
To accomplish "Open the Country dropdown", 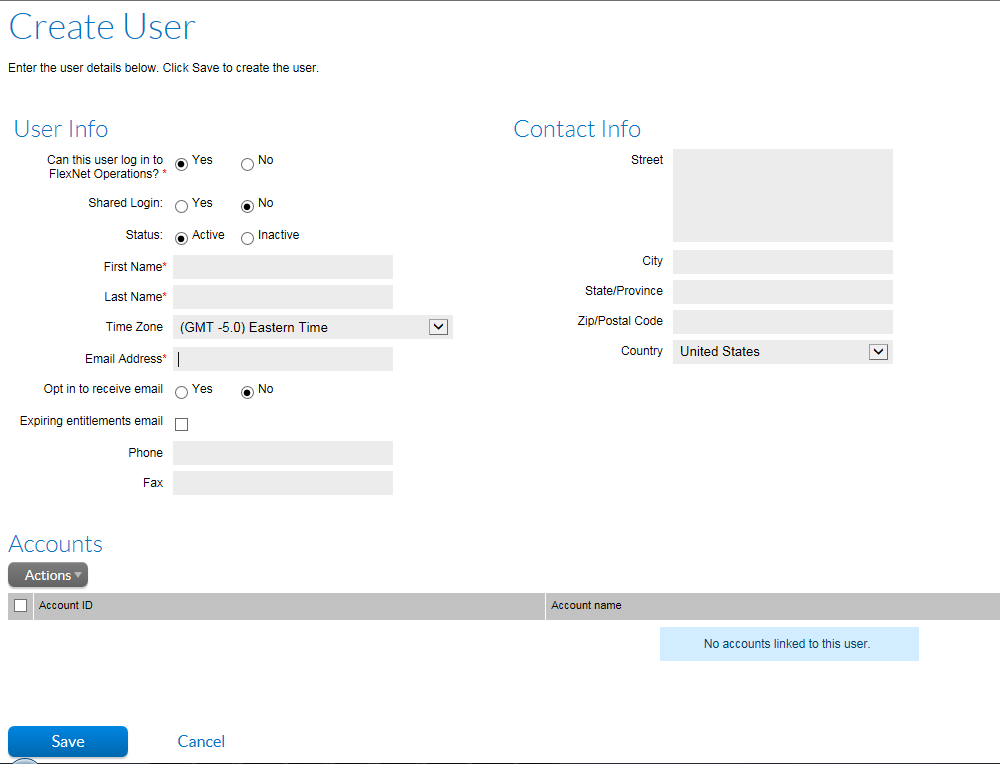I will coord(877,351).
